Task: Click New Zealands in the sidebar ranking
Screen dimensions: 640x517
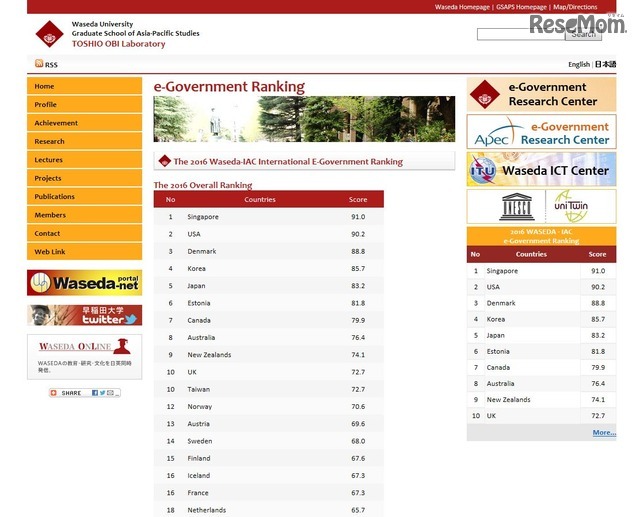Action: coord(508,399)
